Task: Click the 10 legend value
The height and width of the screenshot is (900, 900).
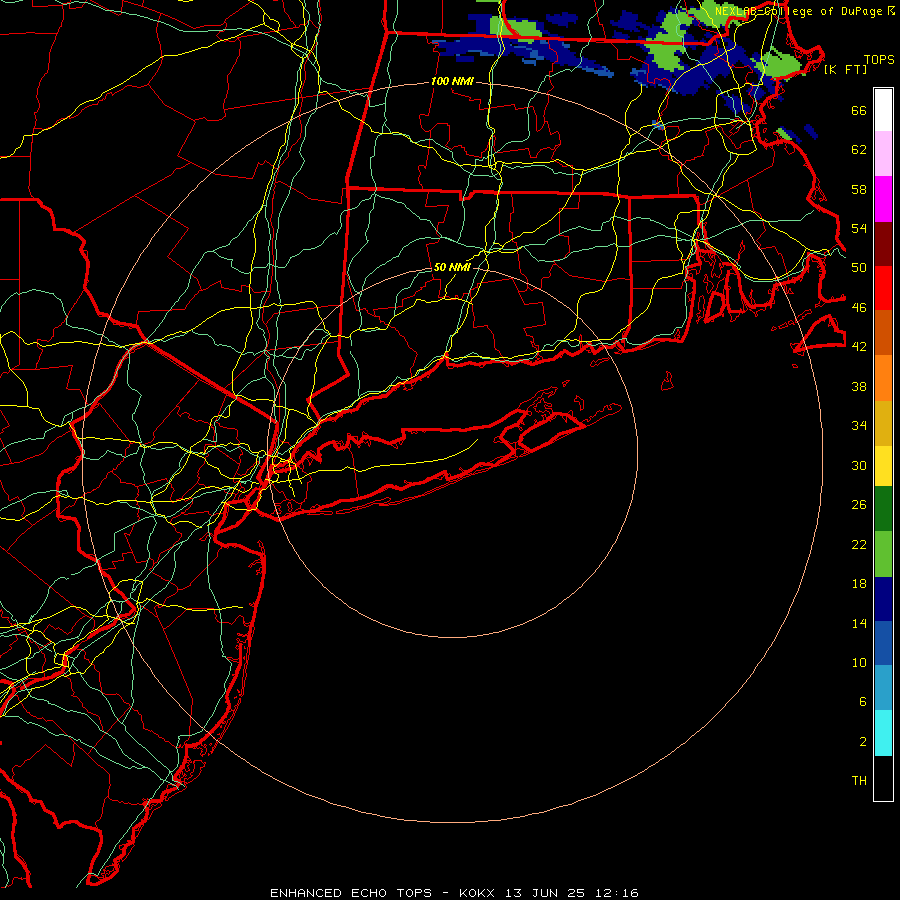Action: tap(859, 662)
